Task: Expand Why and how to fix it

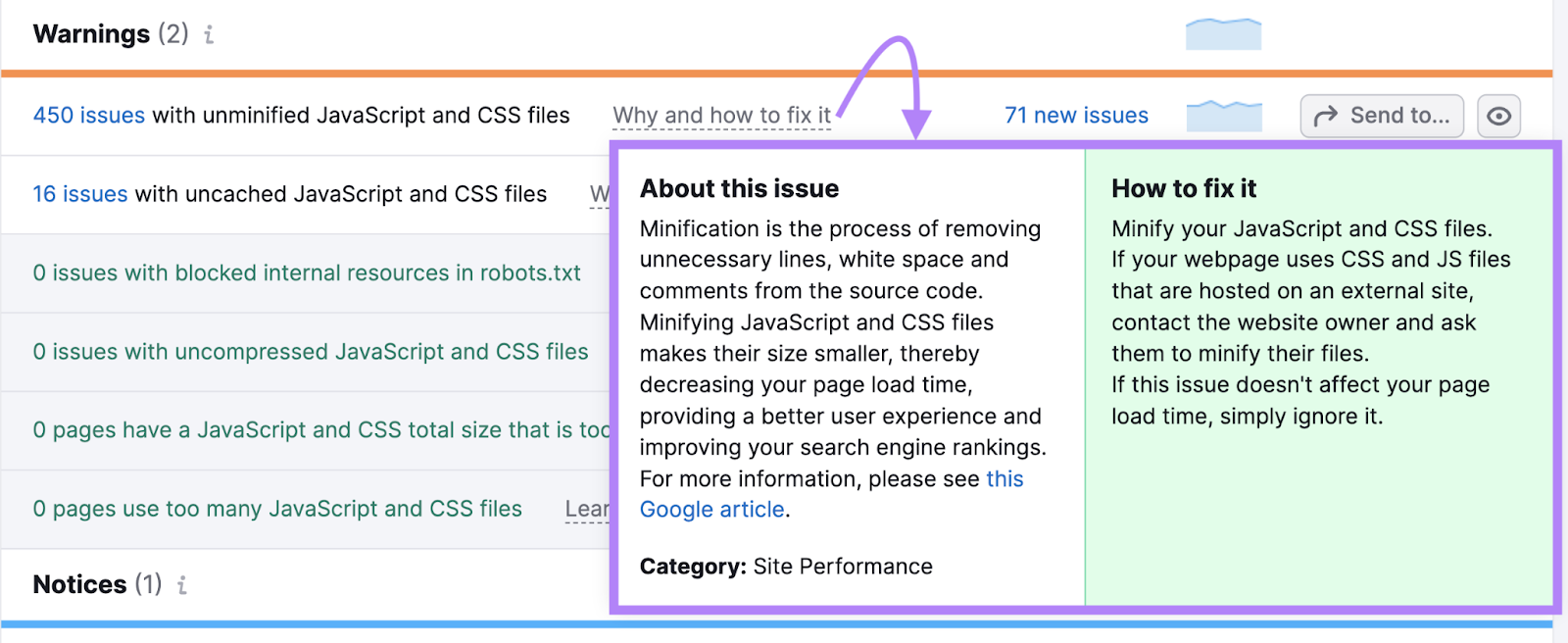Action: (722, 115)
